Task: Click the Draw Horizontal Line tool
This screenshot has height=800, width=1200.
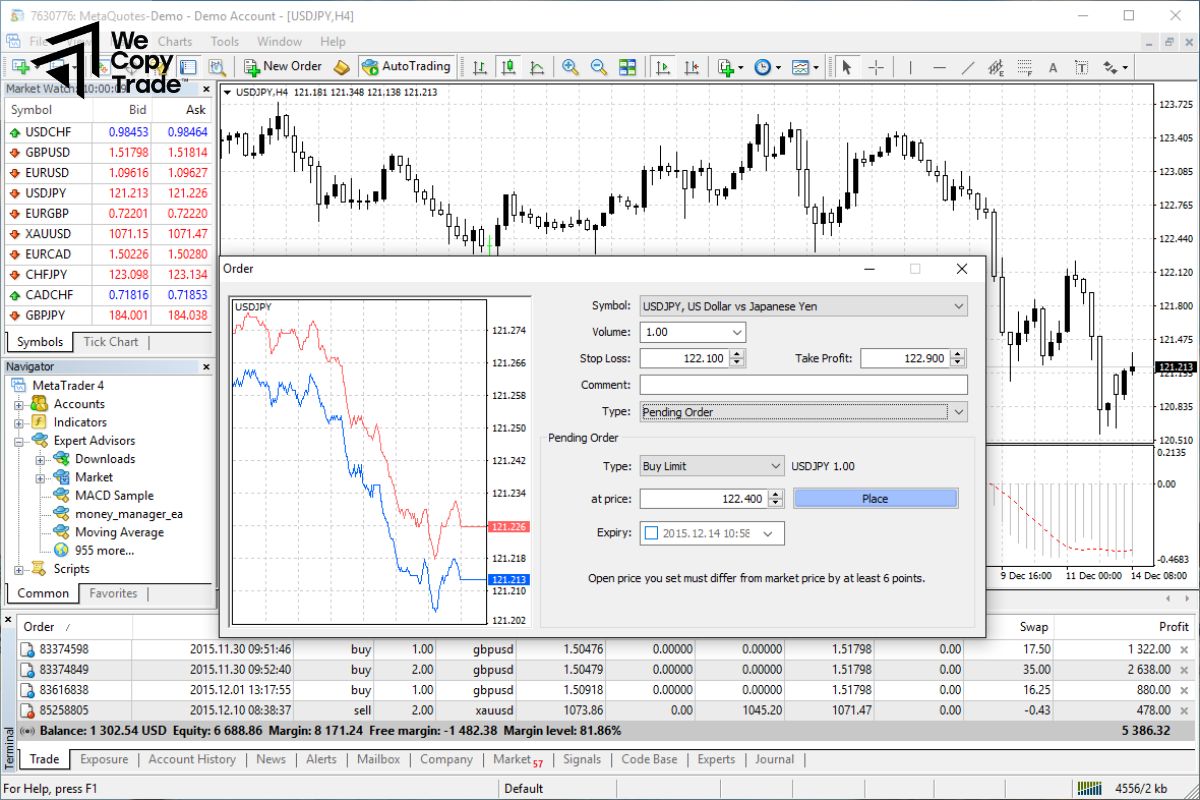Action: click(938, 67)
